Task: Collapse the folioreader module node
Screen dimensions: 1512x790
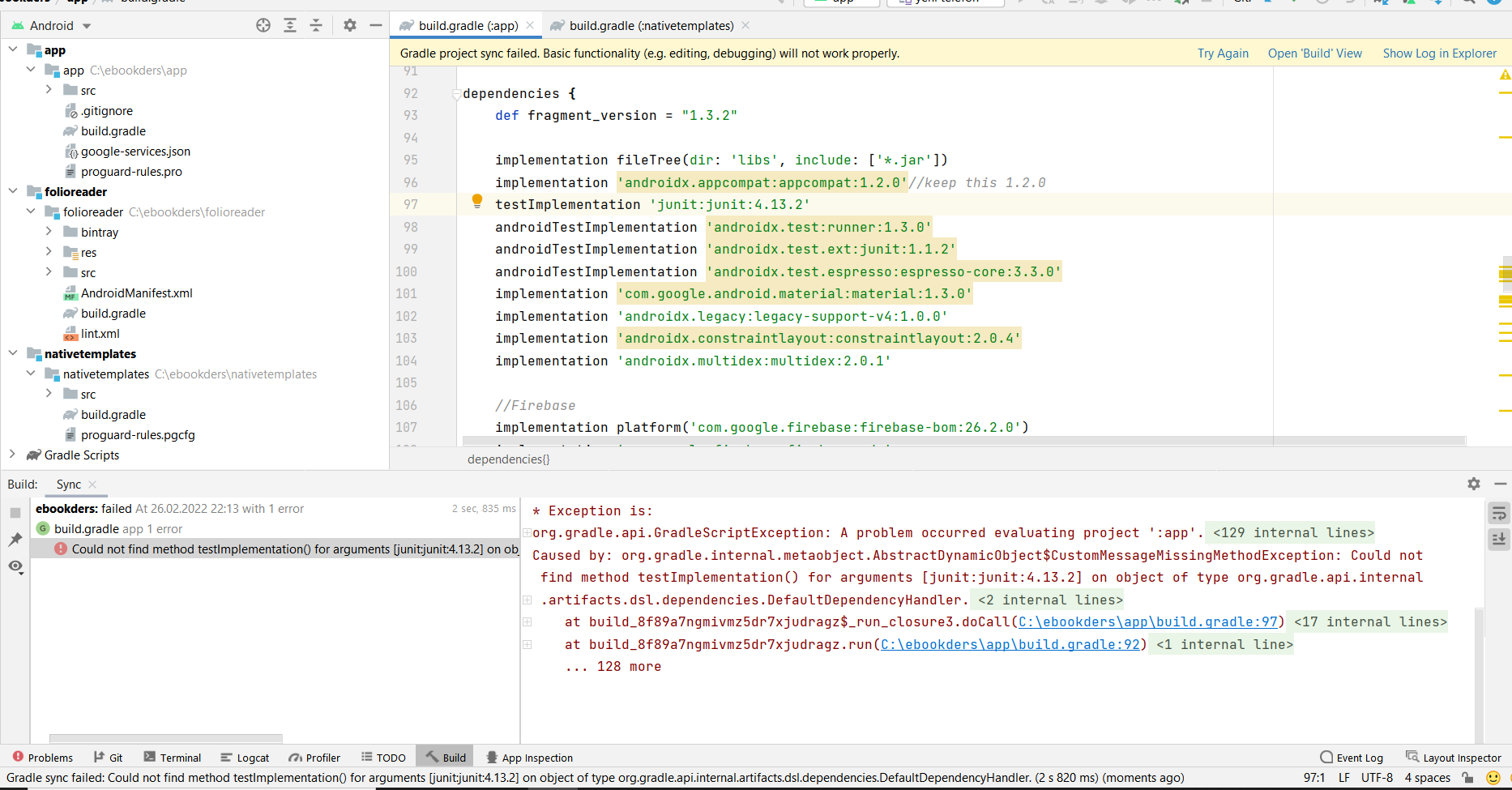Action: 13,191
